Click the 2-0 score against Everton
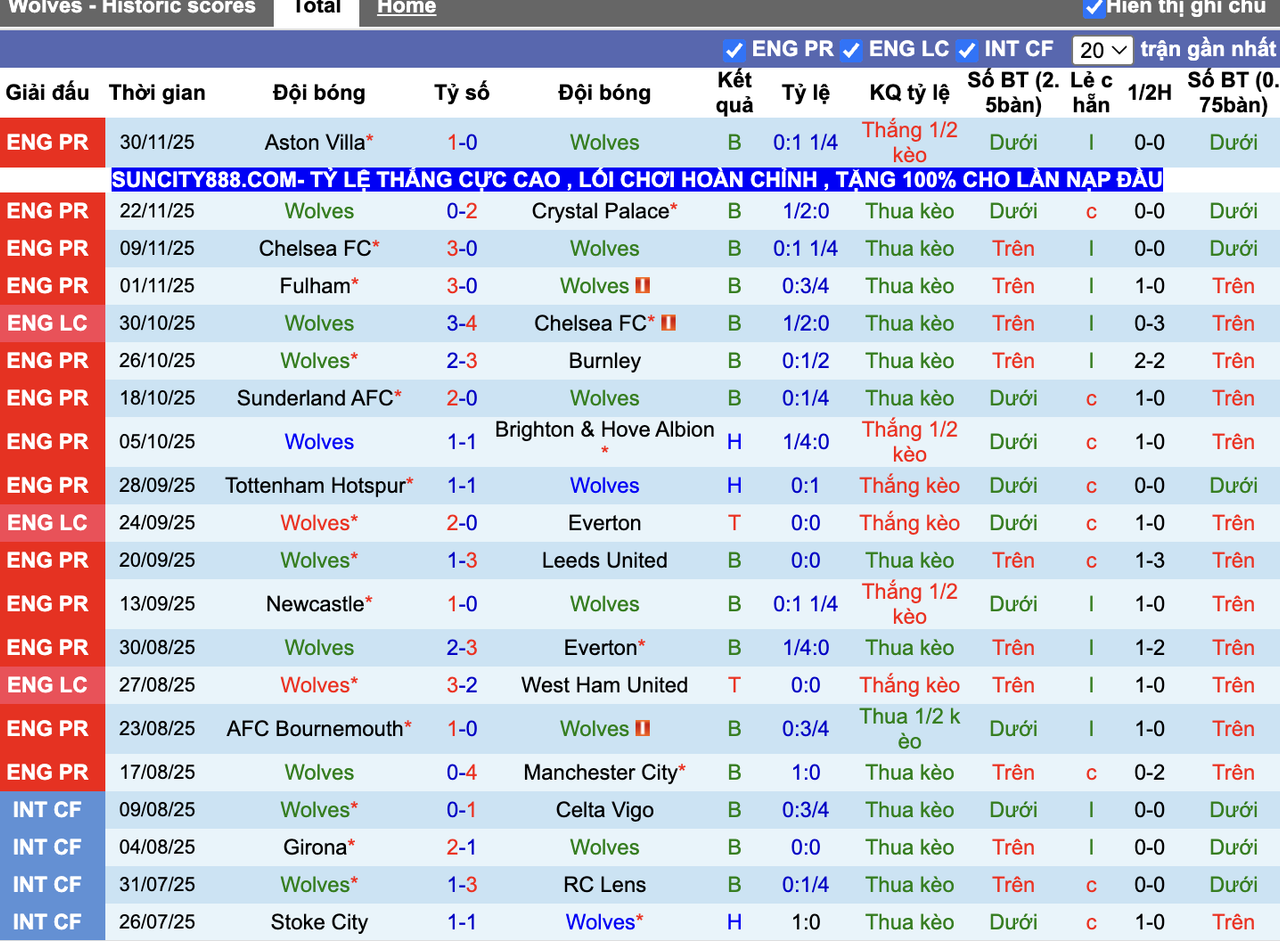Image resolution: width=1280 pixels, height=941 pixels. [x=462, y=523]
